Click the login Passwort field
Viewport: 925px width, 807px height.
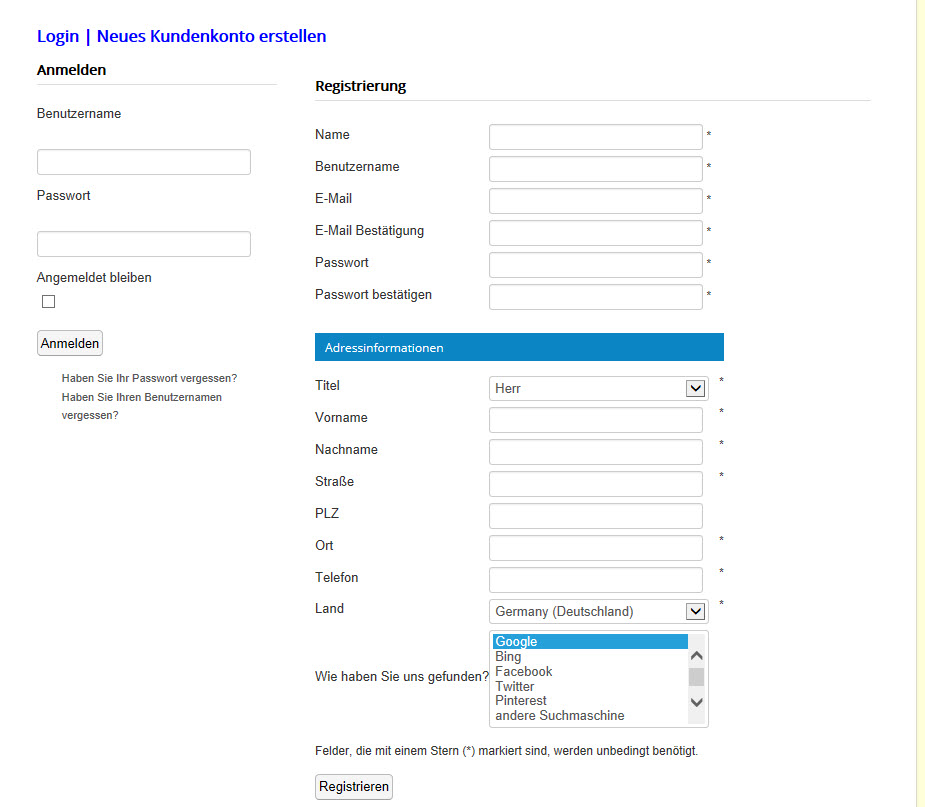pos(144,244)
